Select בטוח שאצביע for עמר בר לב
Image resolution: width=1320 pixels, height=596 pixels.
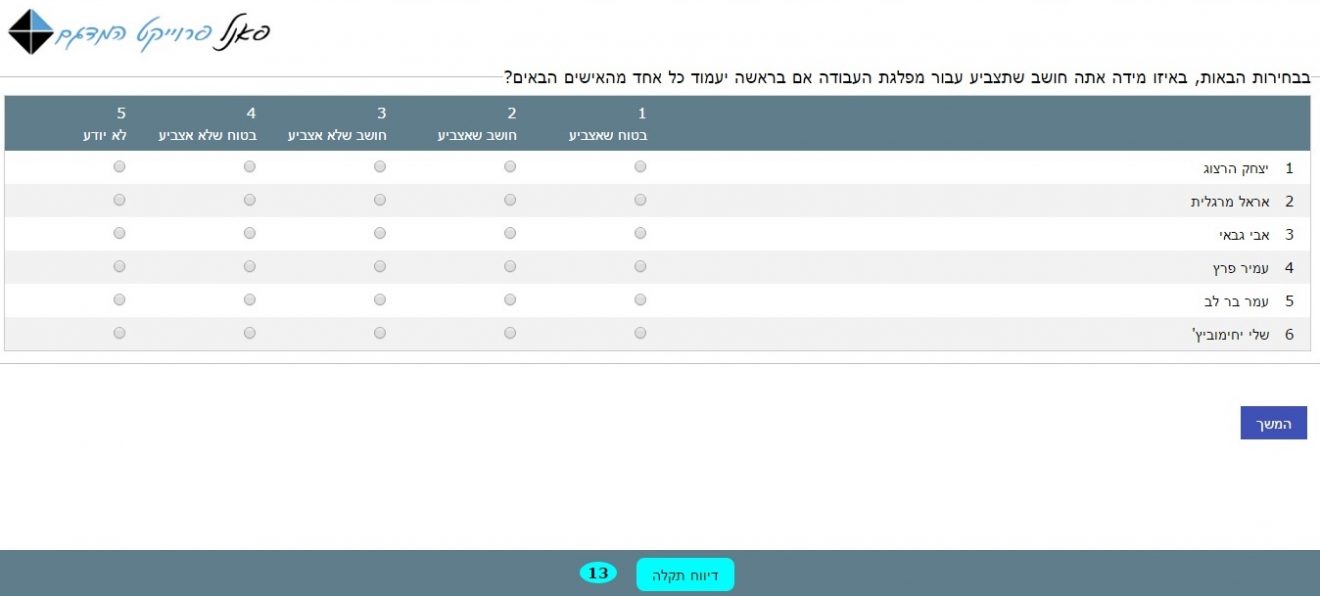coord(640,300)
